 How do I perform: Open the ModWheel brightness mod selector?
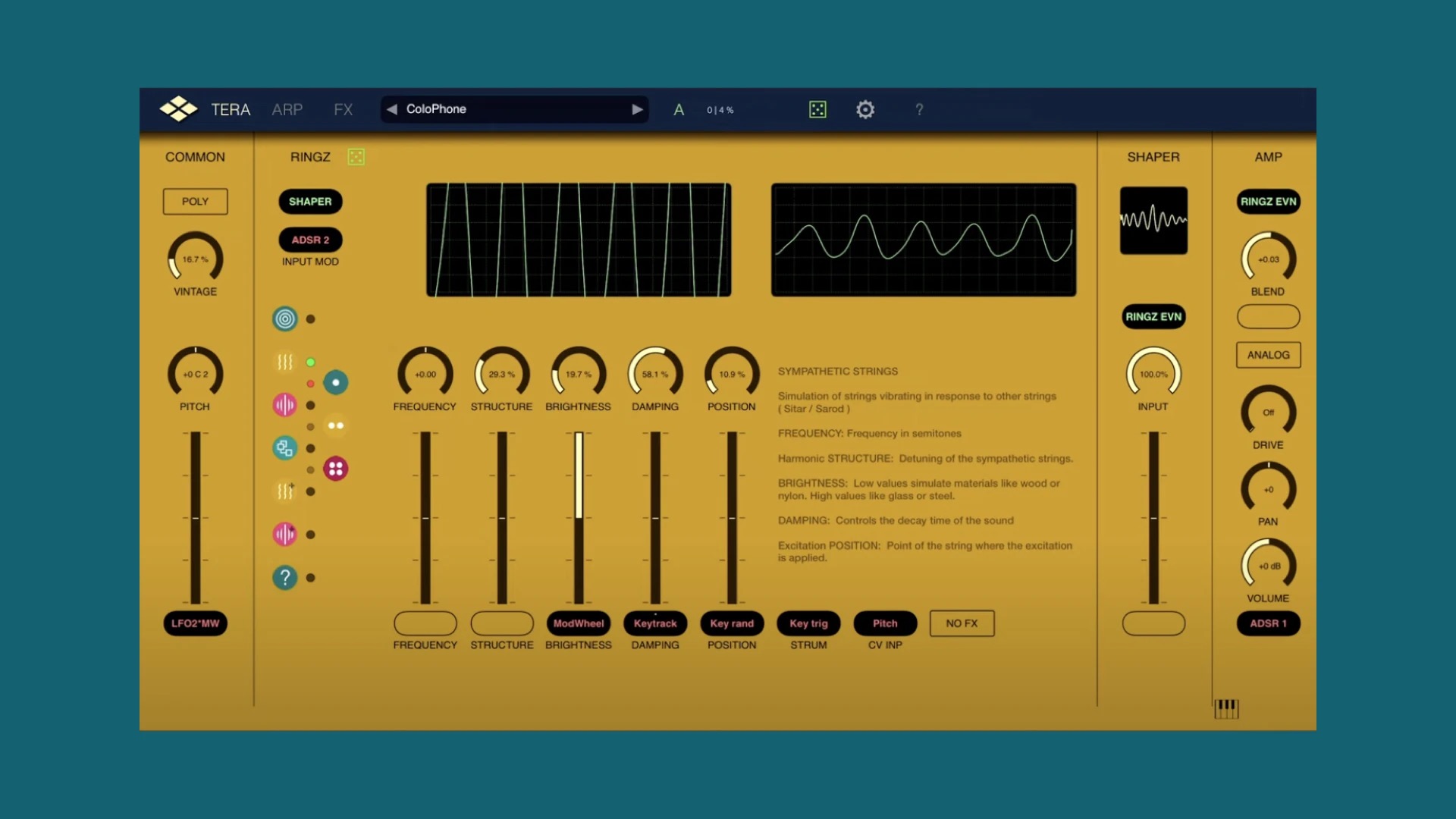(579, 623)
